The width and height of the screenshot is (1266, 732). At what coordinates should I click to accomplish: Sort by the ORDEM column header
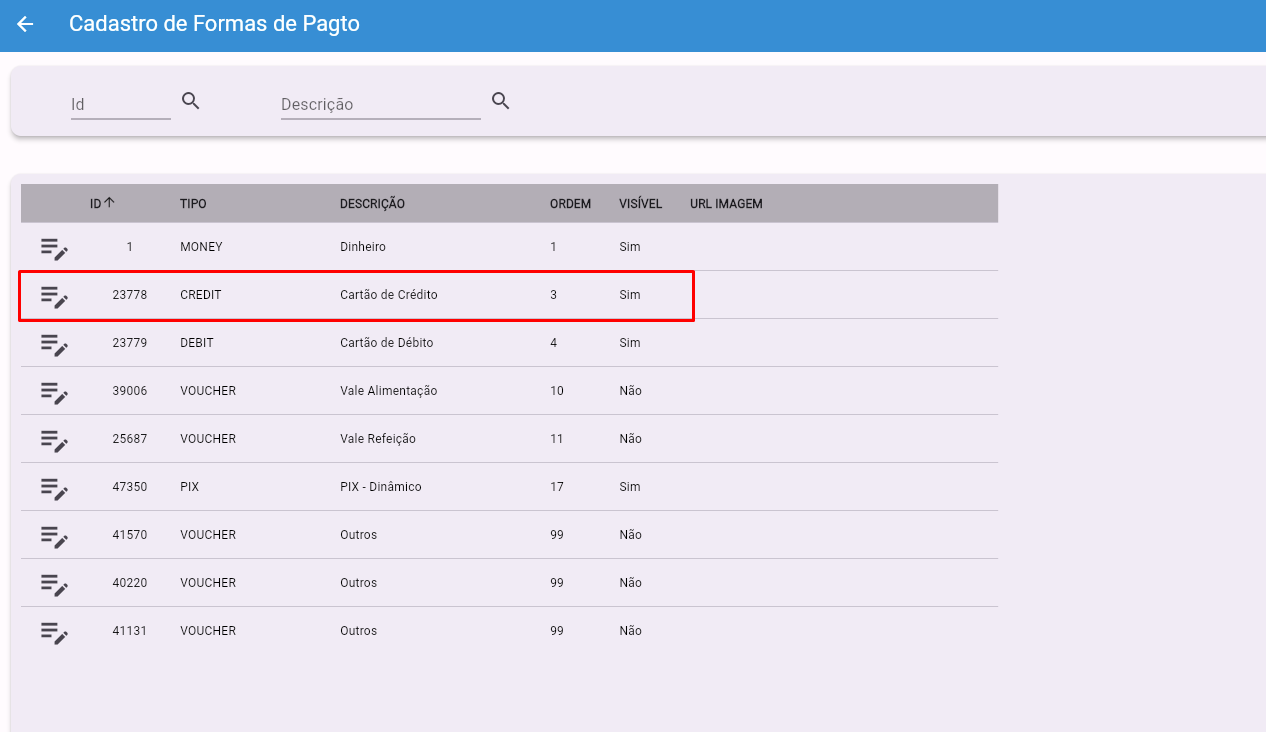click(570, 203)
